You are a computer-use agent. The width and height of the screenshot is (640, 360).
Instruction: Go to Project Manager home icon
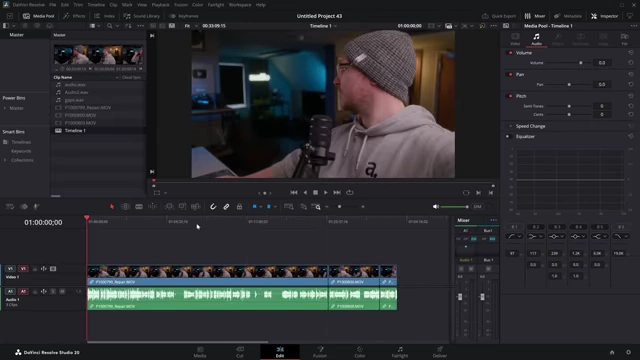[x=612, y=352]
